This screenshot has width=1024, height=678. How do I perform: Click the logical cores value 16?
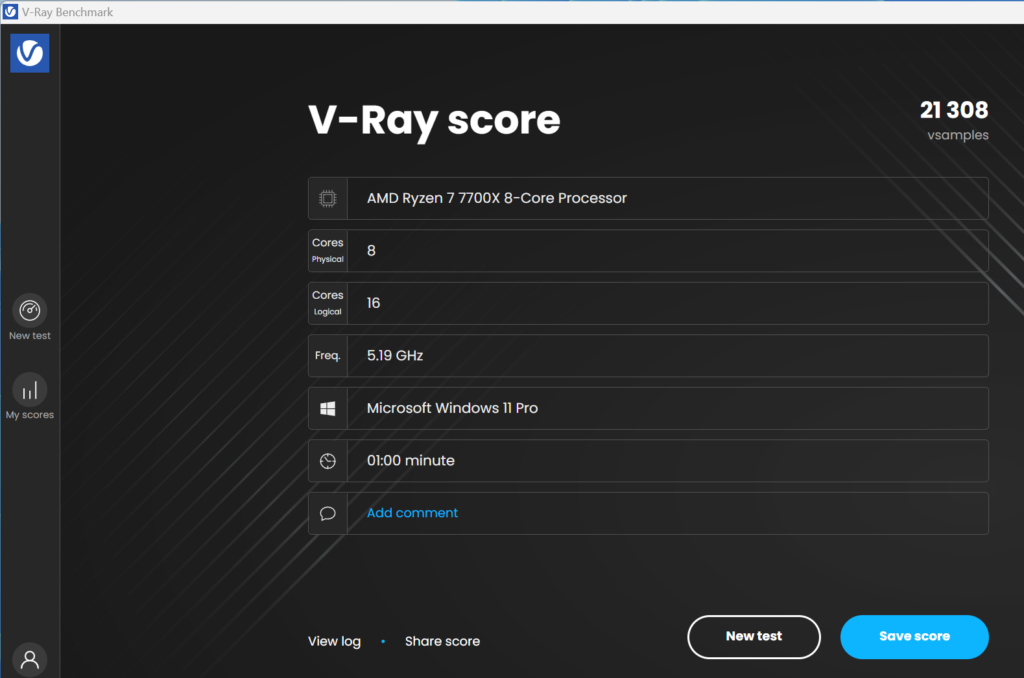pos(373,303)
